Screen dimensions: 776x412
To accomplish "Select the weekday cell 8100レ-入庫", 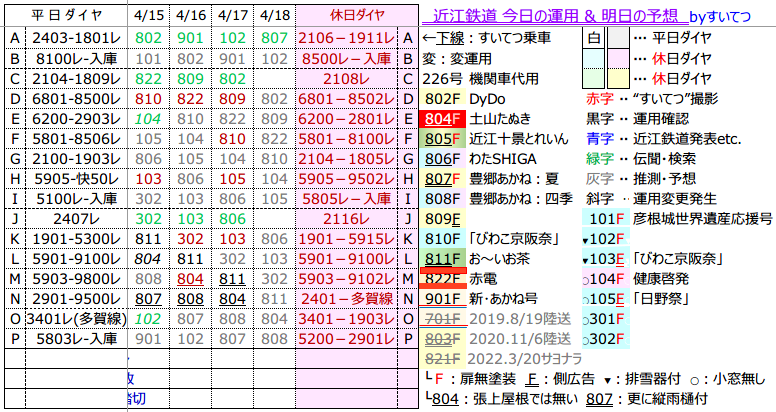I will (x=76, y=58).
